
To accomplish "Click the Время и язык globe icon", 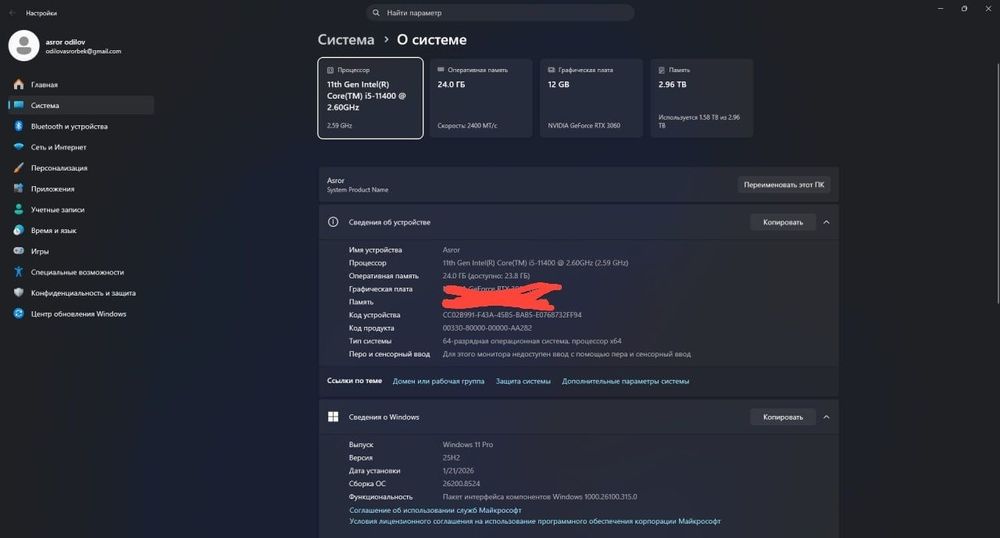I will pyautogui.click(x=18, y=230).
